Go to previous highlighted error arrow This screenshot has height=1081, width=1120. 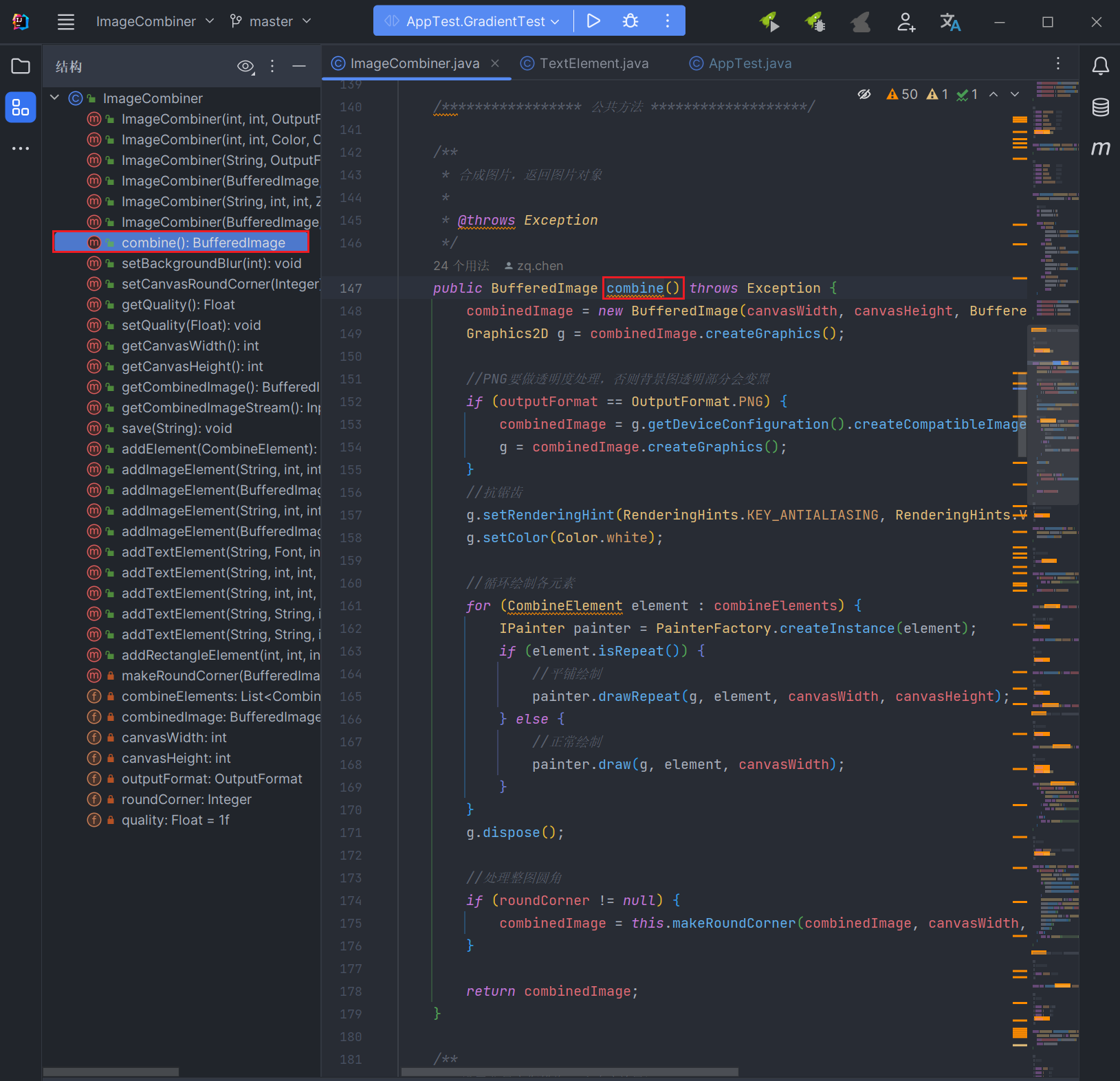pos(993,94)
